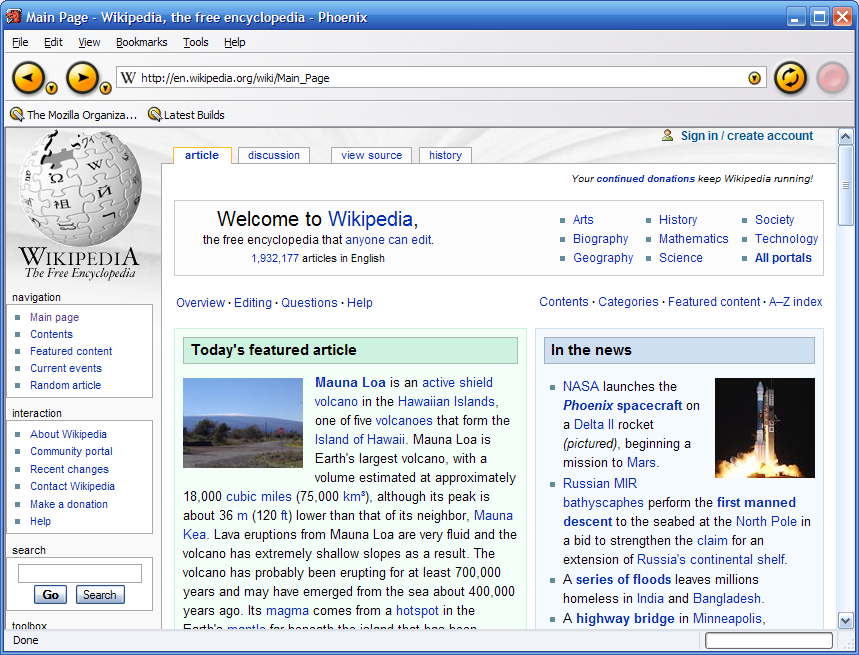This screenshot has height=655, width=859.
Task: Click the Search button in sidebar
Action: tap(100, 595)
